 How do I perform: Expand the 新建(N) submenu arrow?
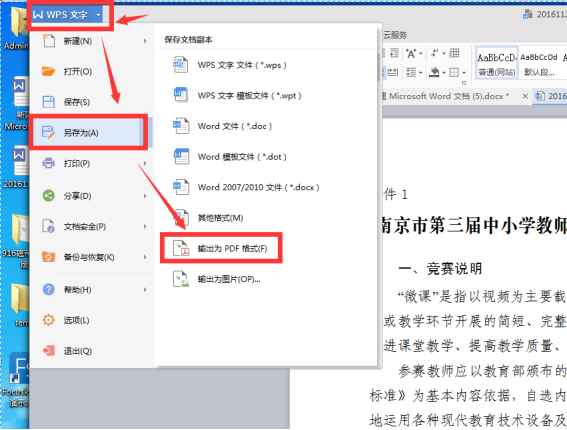145,41
